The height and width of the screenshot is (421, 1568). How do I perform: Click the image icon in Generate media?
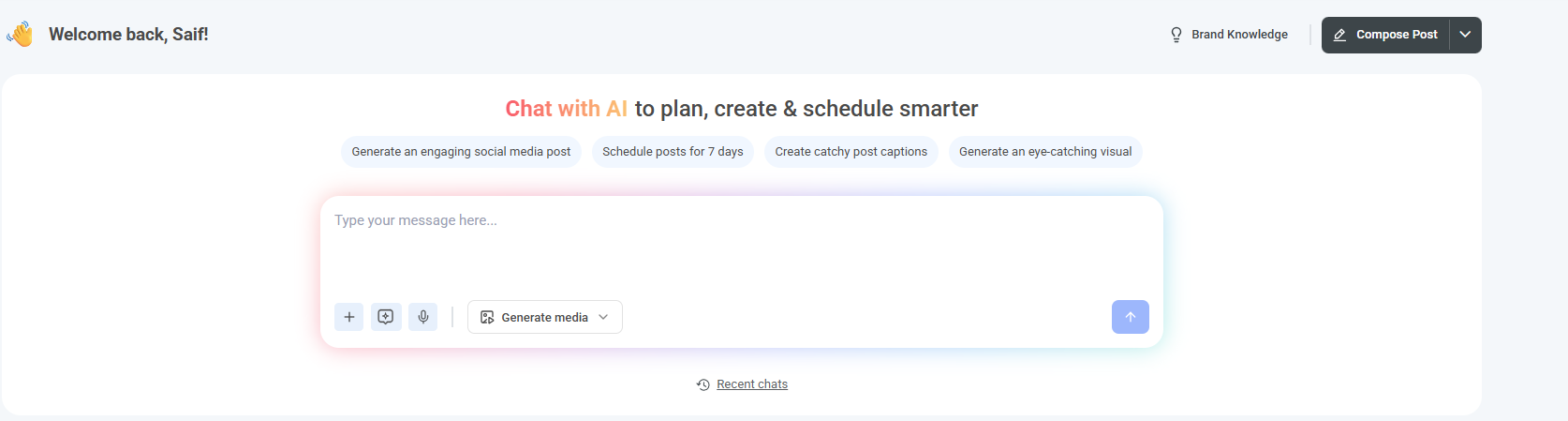(487, 318)
